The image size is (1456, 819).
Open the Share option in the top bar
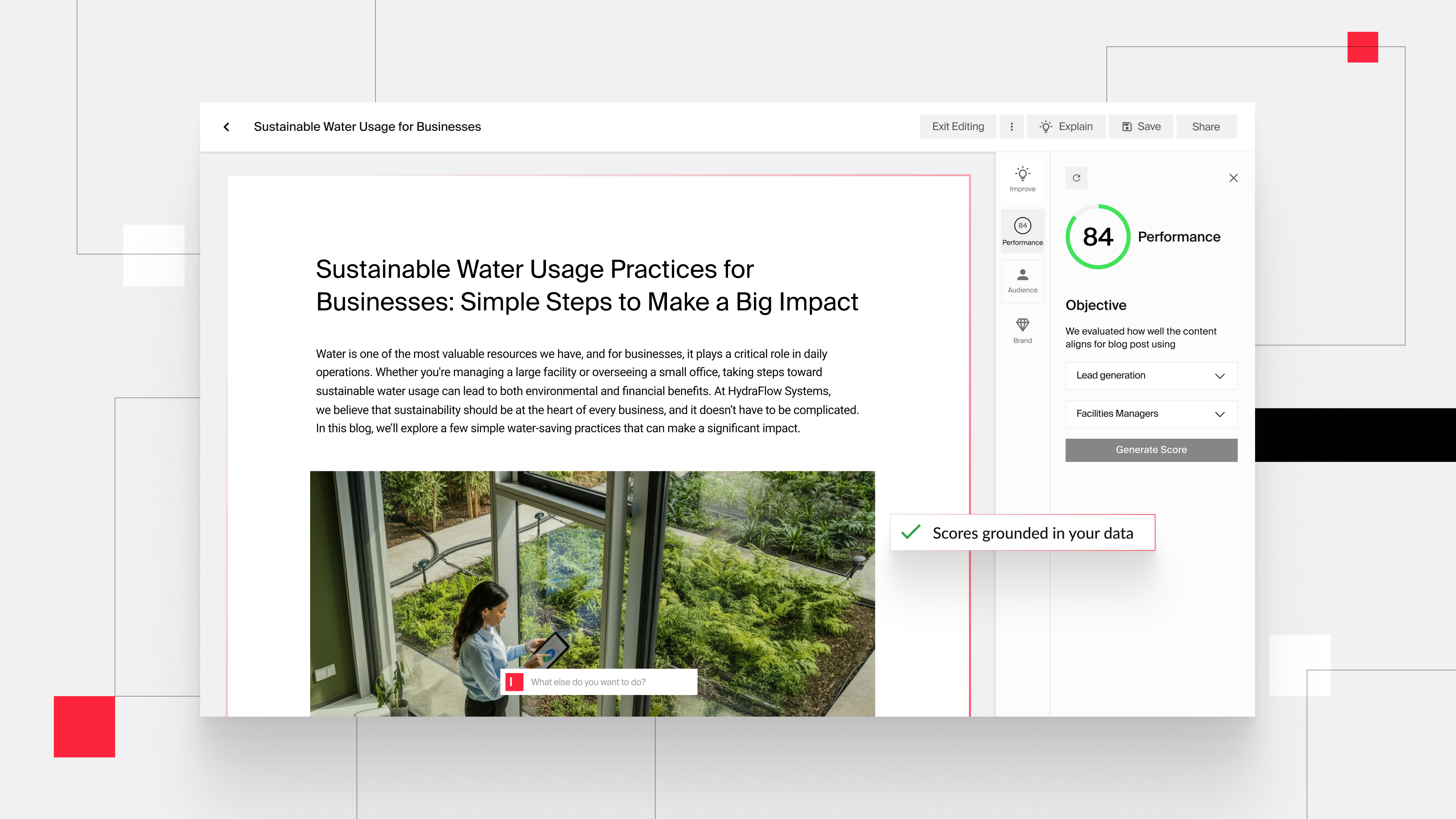(x=1206, y=127)
